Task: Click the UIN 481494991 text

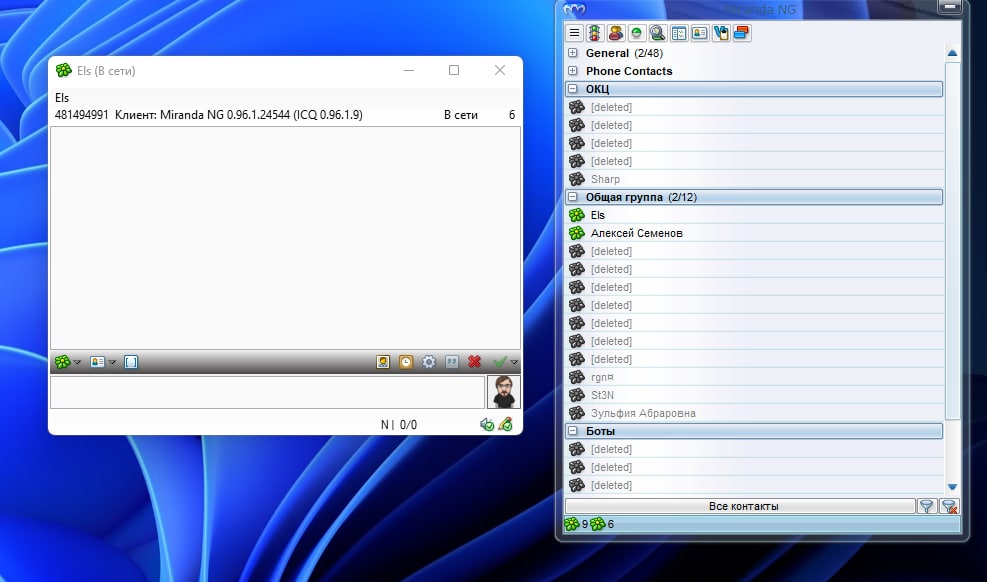Action: (82, 115)
